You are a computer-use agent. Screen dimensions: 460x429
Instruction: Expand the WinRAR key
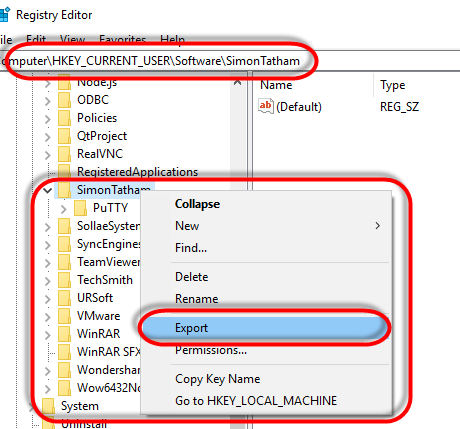point(48,335)
